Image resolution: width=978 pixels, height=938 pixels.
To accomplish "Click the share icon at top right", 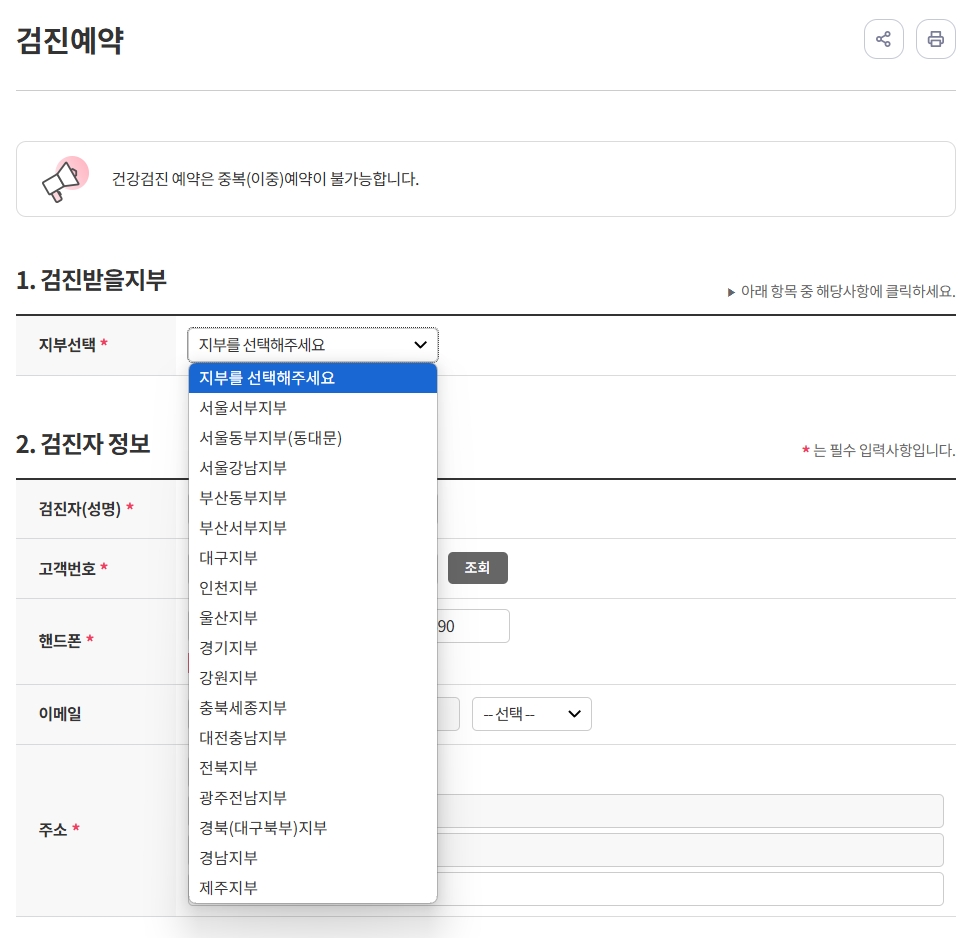I will point(884,39).
